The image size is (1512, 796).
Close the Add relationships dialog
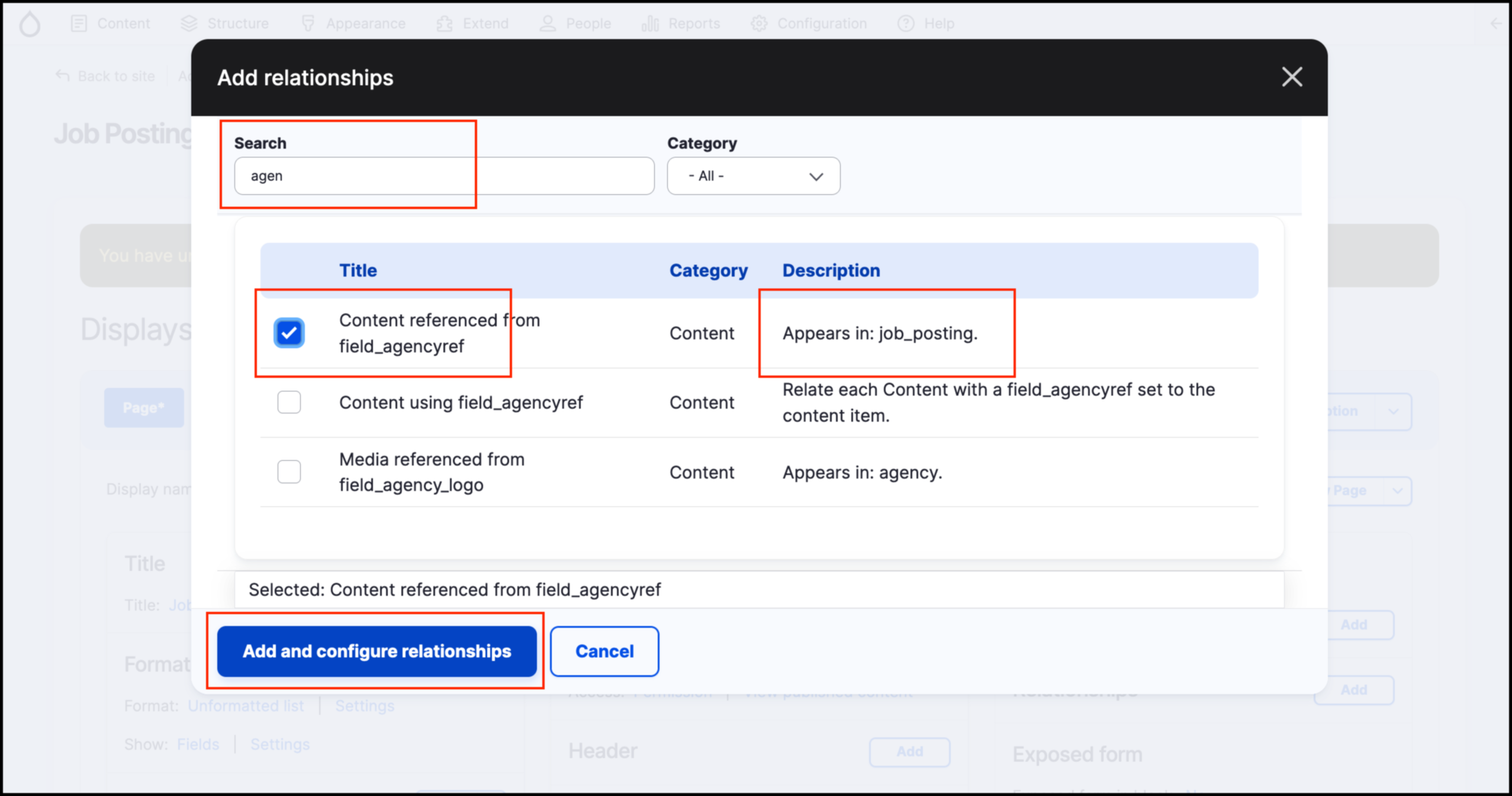point(1292,77)
